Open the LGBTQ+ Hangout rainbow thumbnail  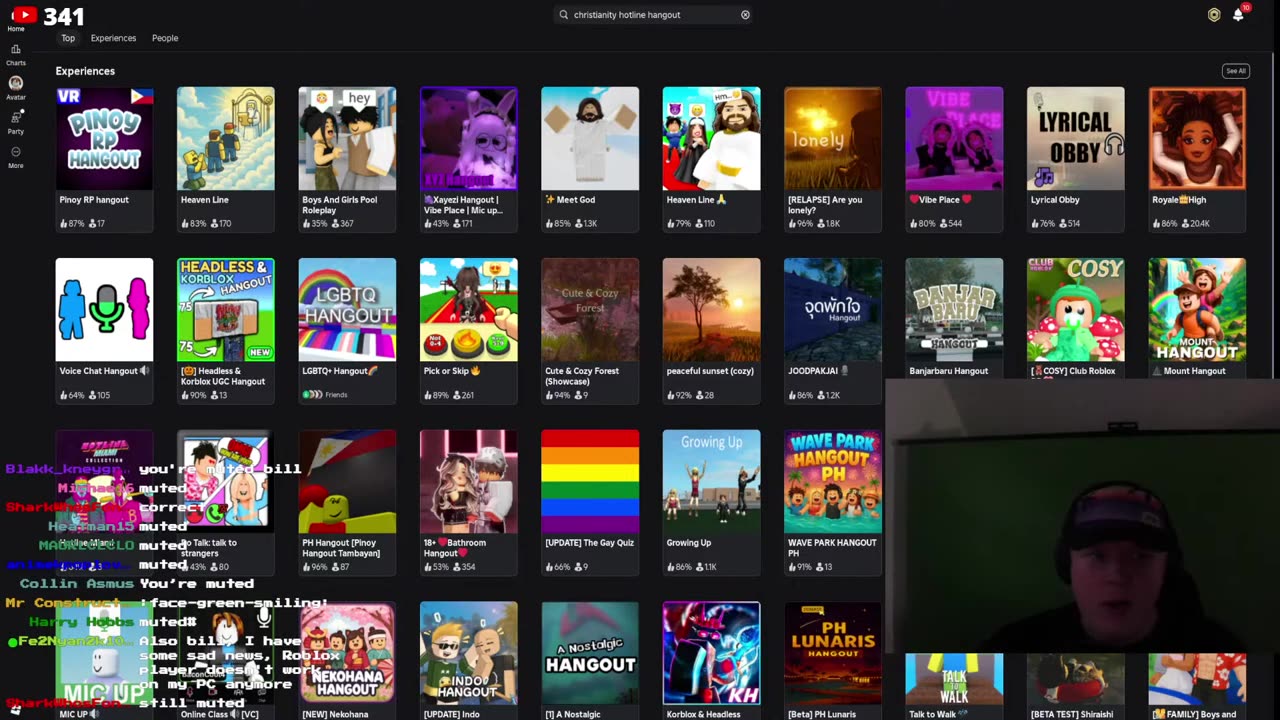coord(347,310)
